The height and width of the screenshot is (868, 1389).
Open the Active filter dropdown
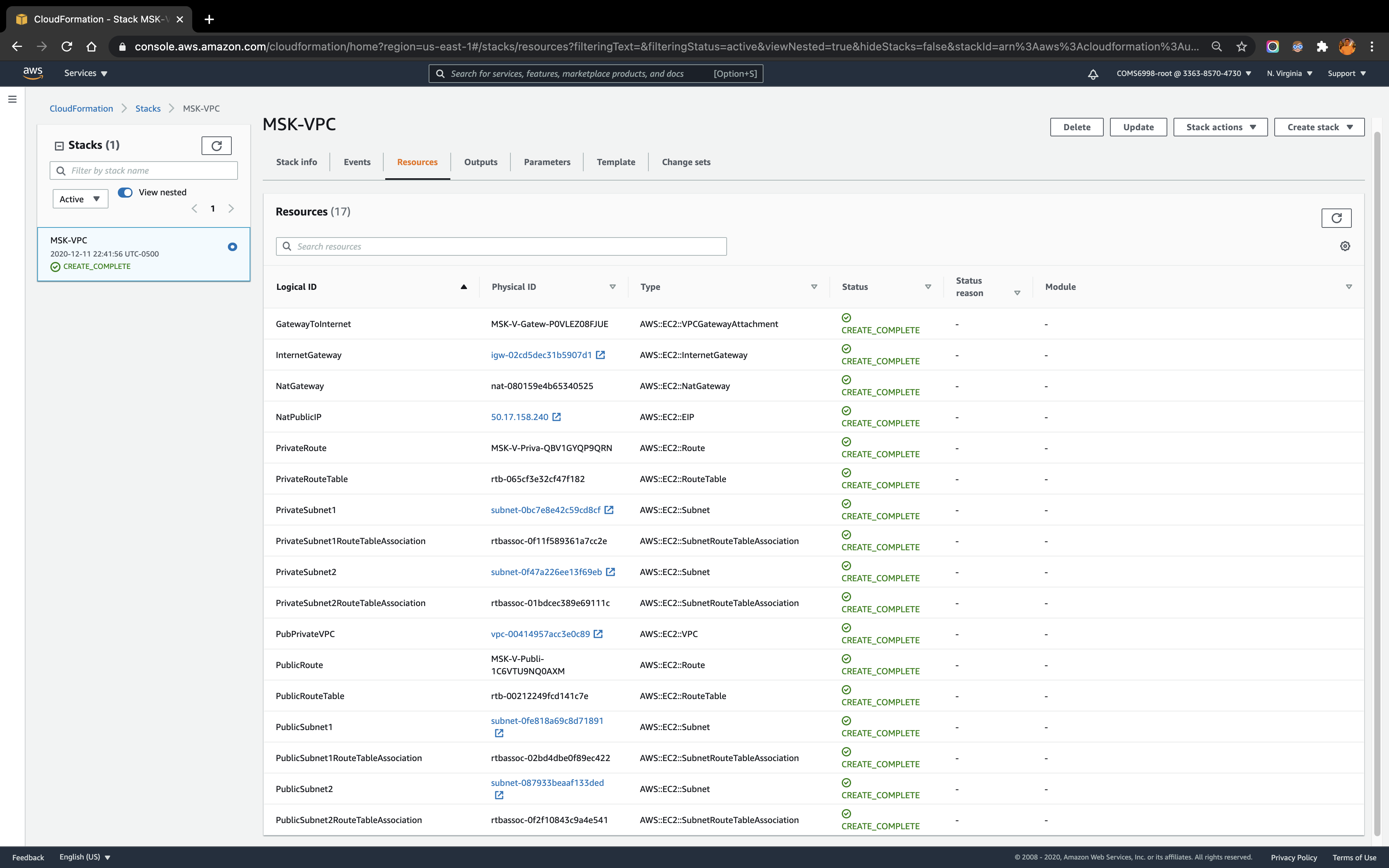(80, 199)
